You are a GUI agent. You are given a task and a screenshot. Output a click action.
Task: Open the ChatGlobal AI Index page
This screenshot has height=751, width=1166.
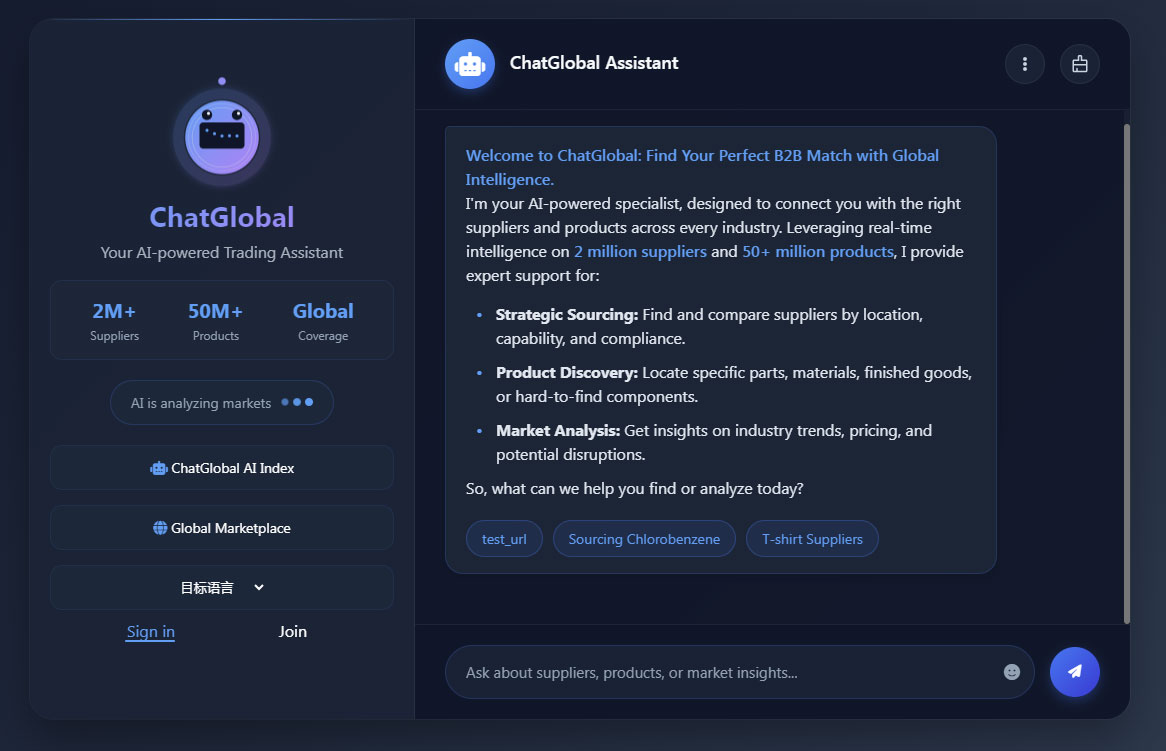click(232, 468)
